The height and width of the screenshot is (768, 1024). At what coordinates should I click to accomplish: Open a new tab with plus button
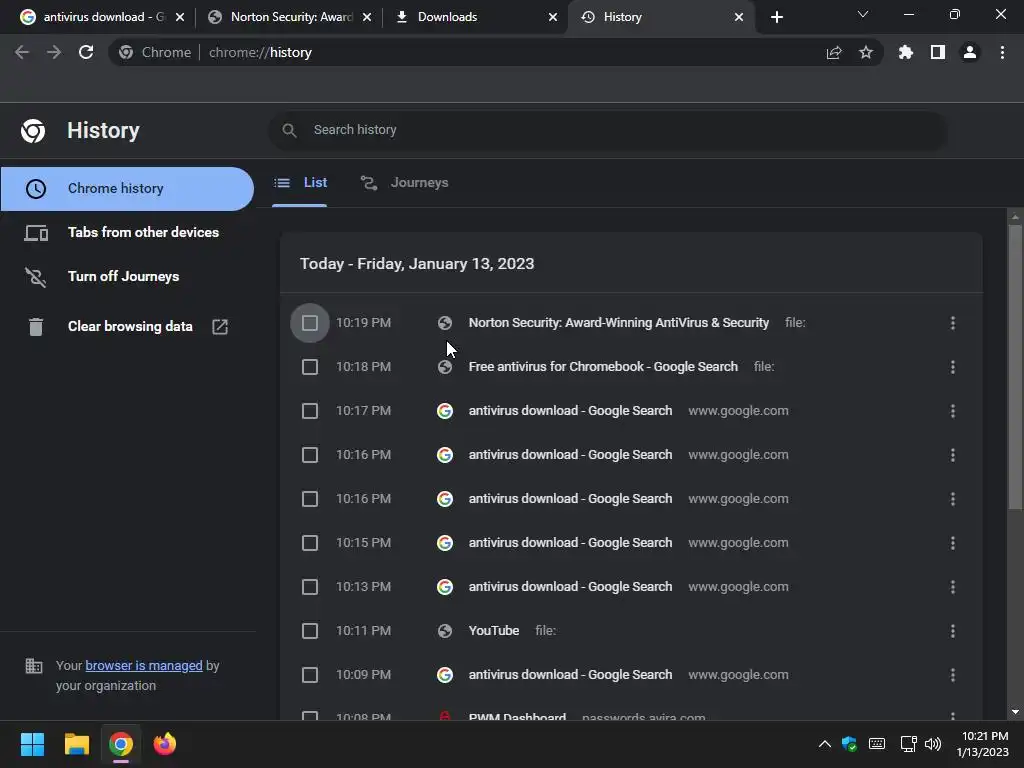pos(776,17)
